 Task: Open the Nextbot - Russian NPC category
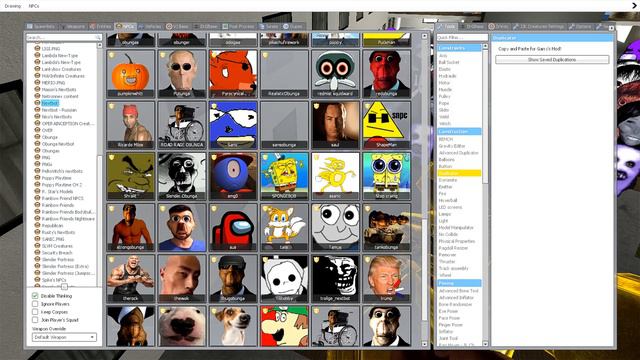59,110
